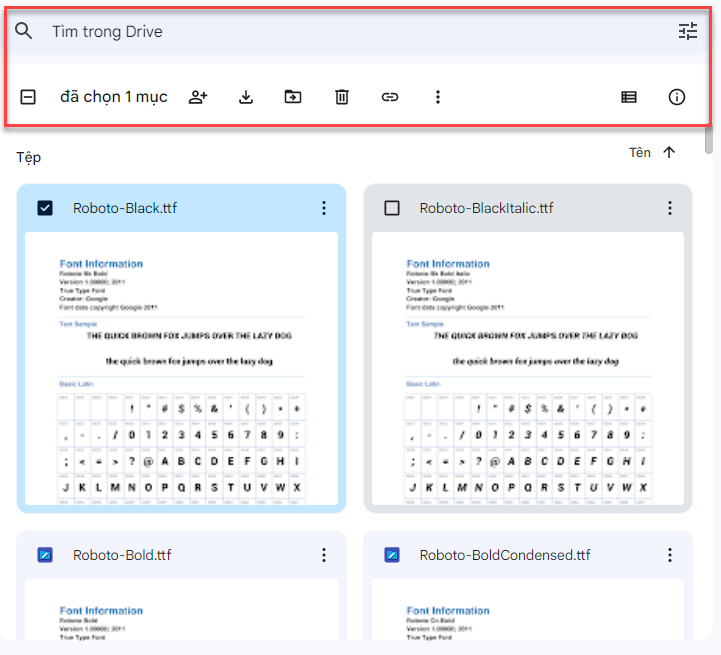Open Roboto-BlackItalic.ttf more options menu
This screenshot has width=721, height=655.
(670, 208)
